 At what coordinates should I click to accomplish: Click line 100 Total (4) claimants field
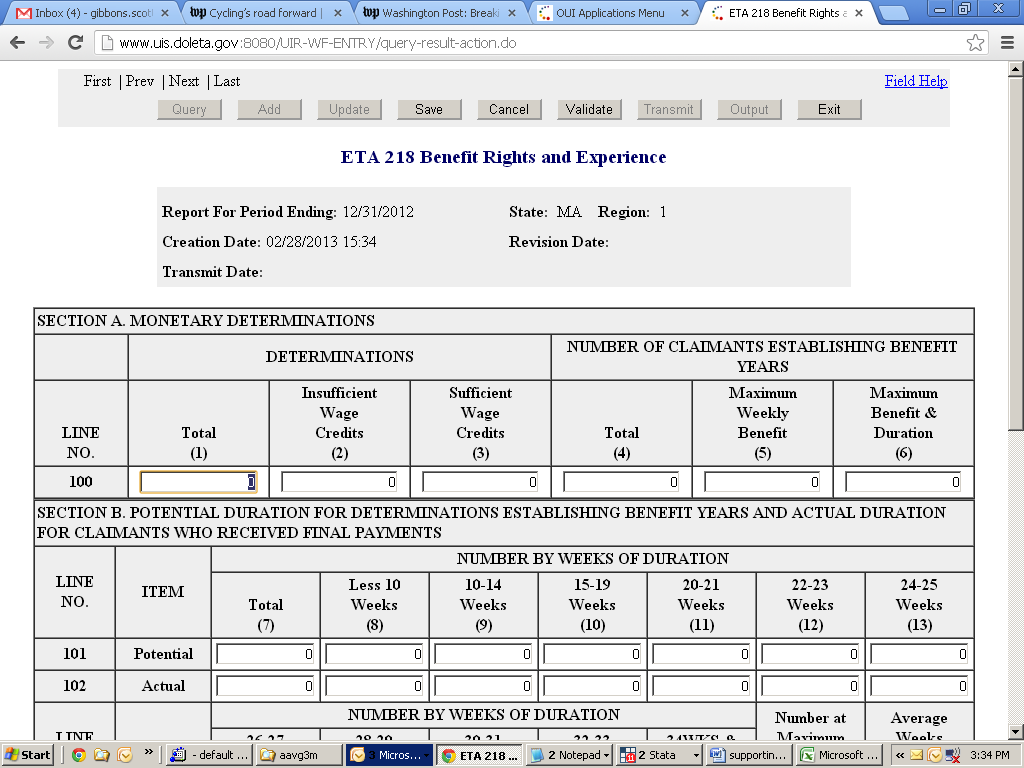pyautogui.click(x=622, y=482)
